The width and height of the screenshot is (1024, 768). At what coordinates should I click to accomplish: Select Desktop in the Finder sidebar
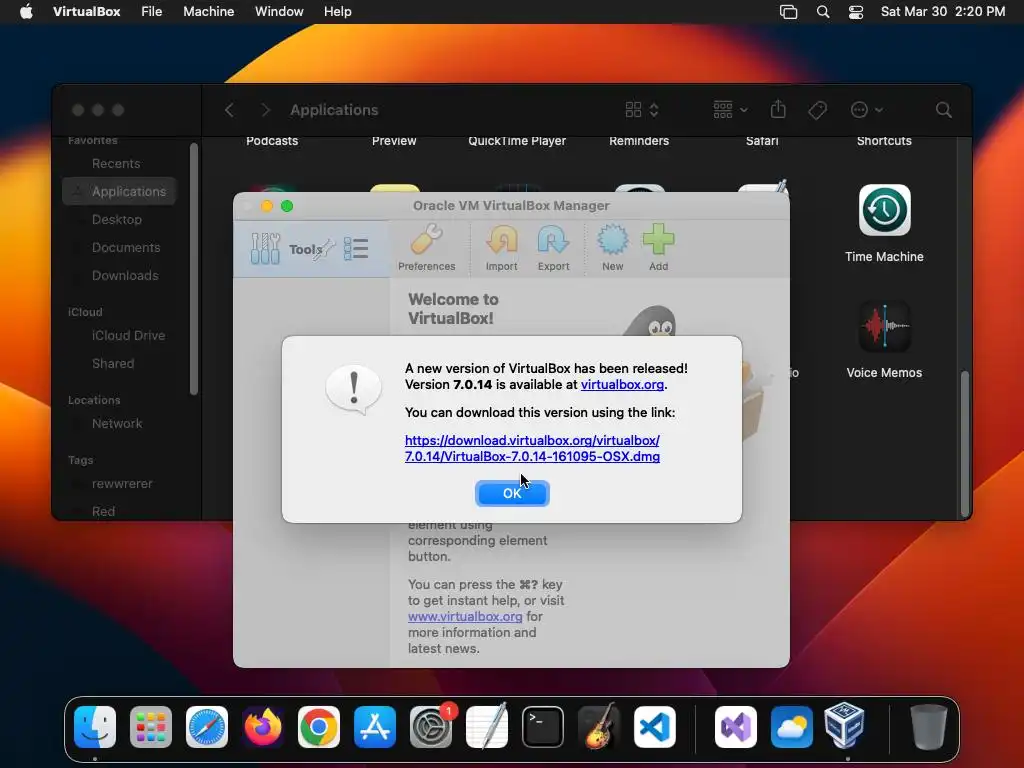(x=117, y=219)
